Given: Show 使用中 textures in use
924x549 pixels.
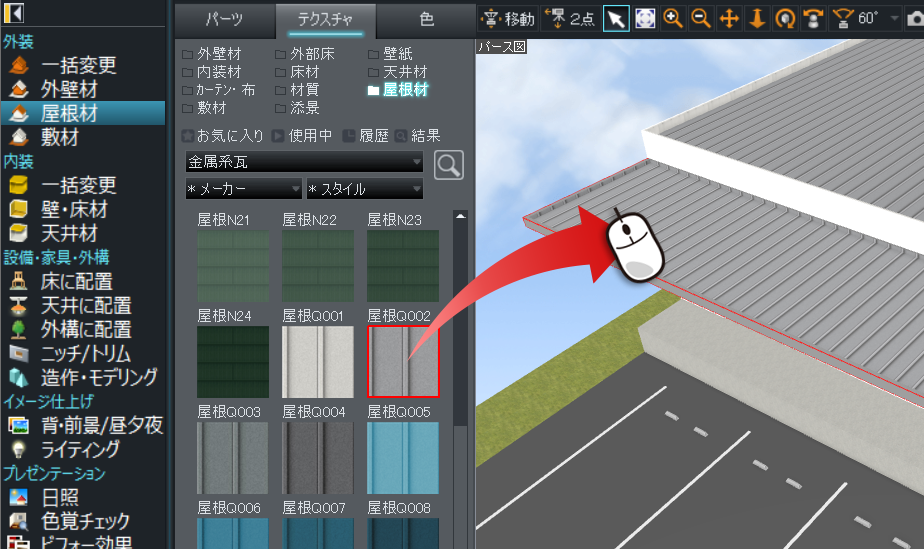Looking at the screenshot, I should (302, 136).
